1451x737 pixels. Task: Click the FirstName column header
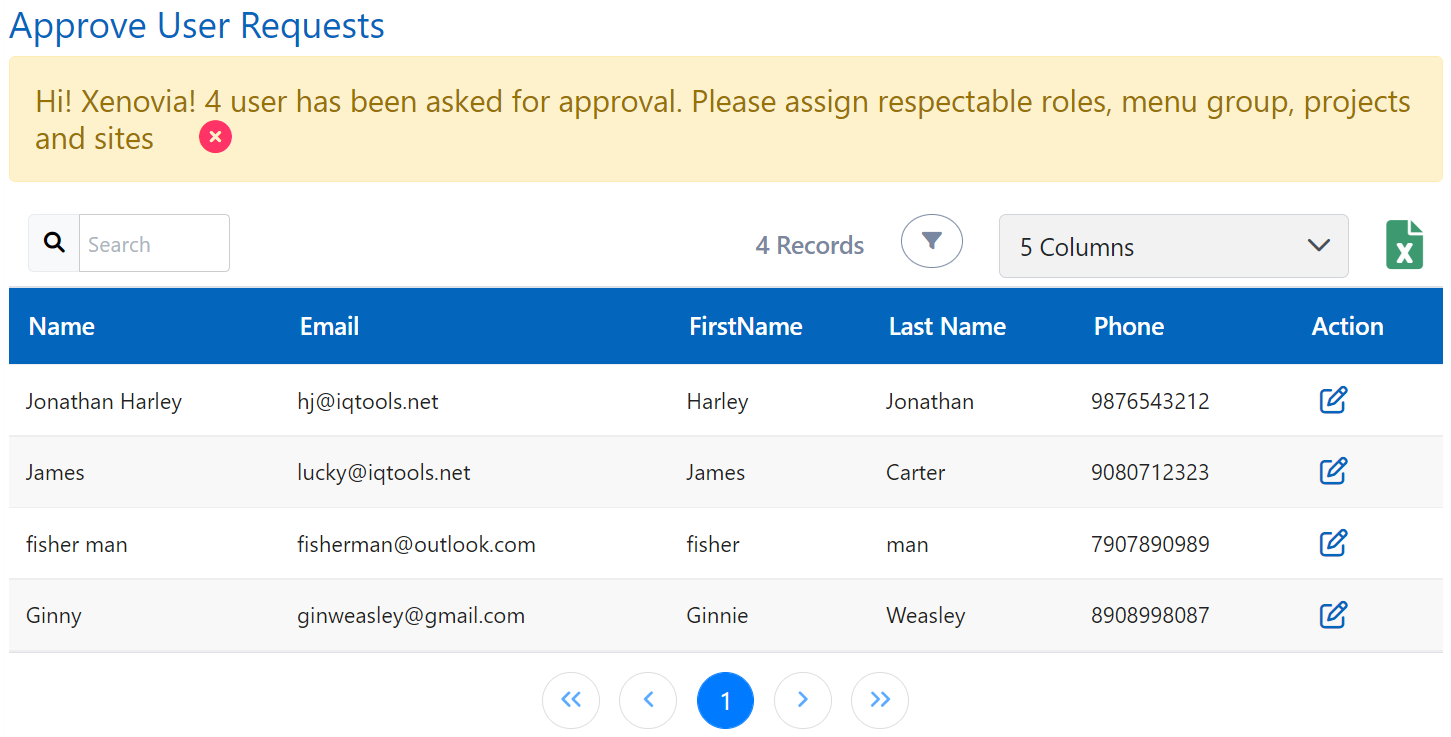pos(745,326)
